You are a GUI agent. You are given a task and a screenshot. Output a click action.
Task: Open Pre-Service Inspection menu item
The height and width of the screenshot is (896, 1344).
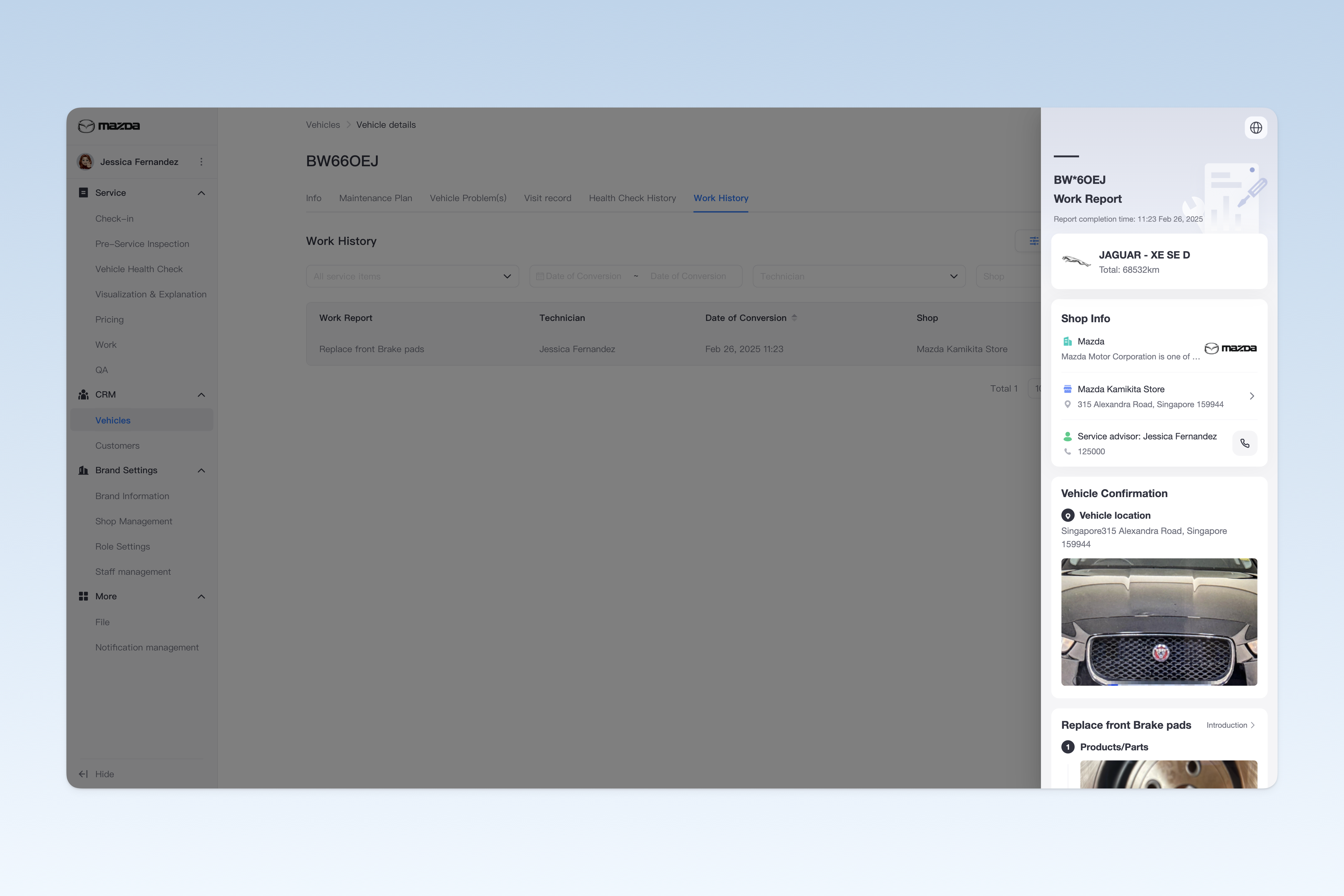tap(142, 244)
